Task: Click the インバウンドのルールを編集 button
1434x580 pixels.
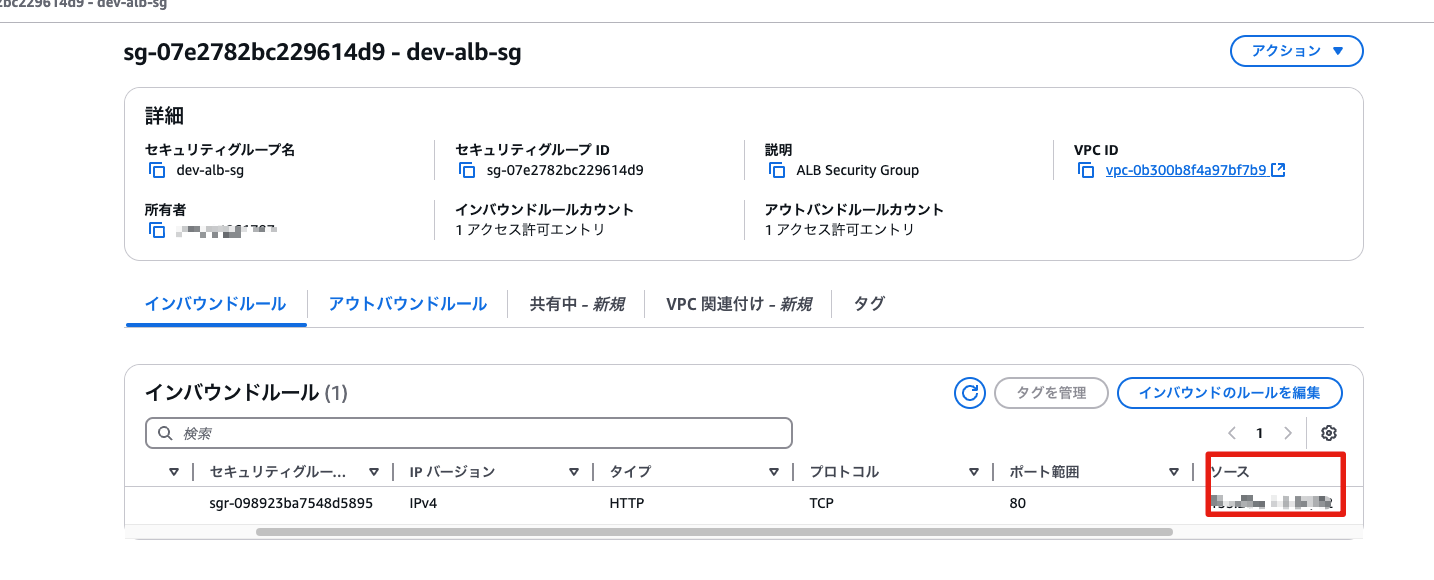Action: [1229, 393]
